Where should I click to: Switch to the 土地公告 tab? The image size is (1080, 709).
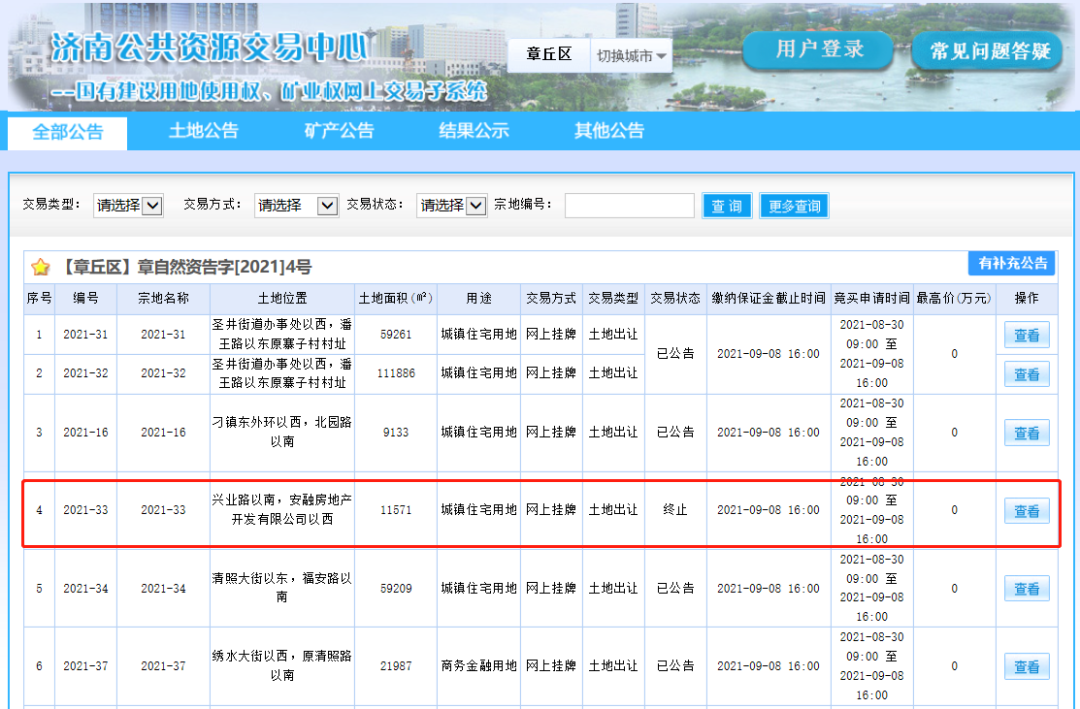pos(203,131)
